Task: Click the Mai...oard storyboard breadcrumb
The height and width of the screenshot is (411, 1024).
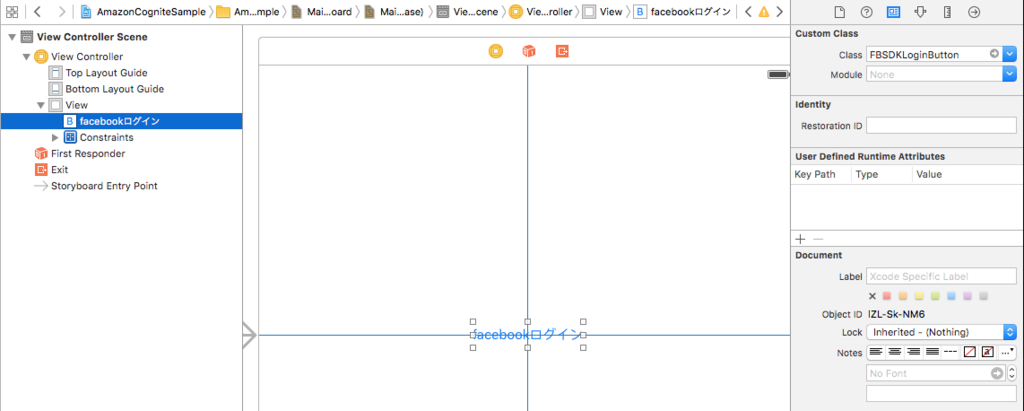Action: [x=322, y=12]
